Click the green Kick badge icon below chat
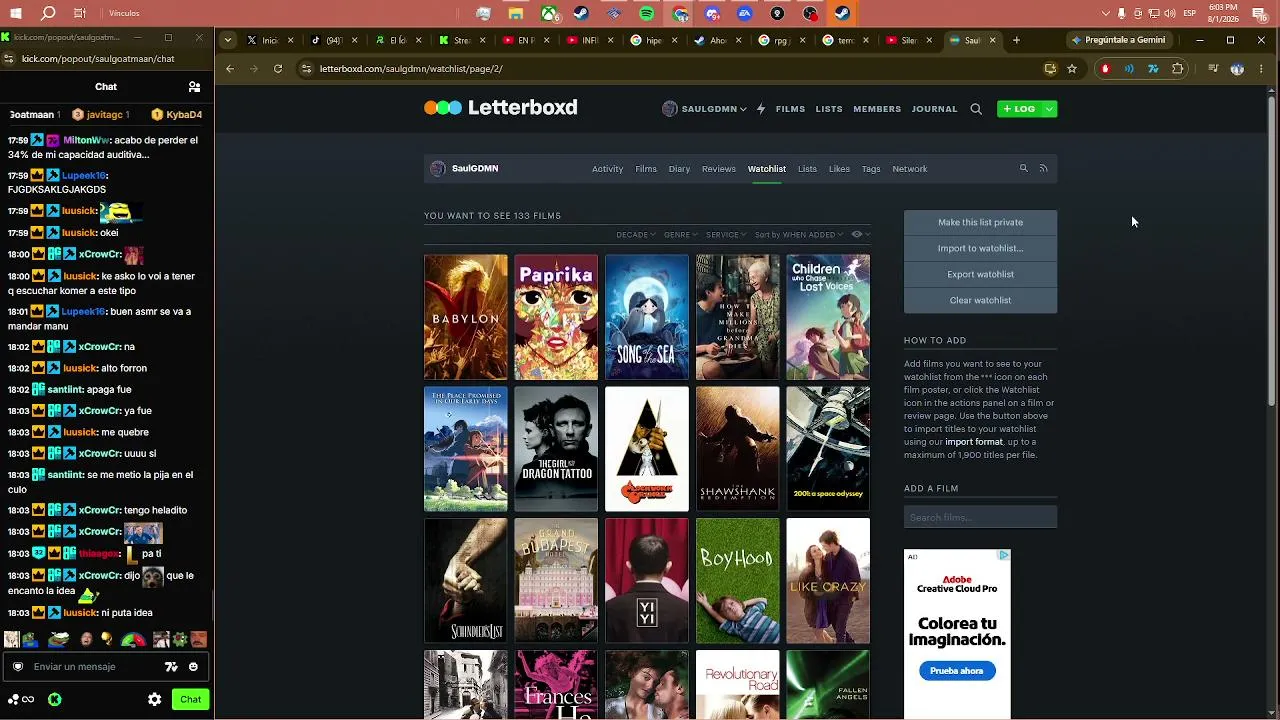 point(55,700)
